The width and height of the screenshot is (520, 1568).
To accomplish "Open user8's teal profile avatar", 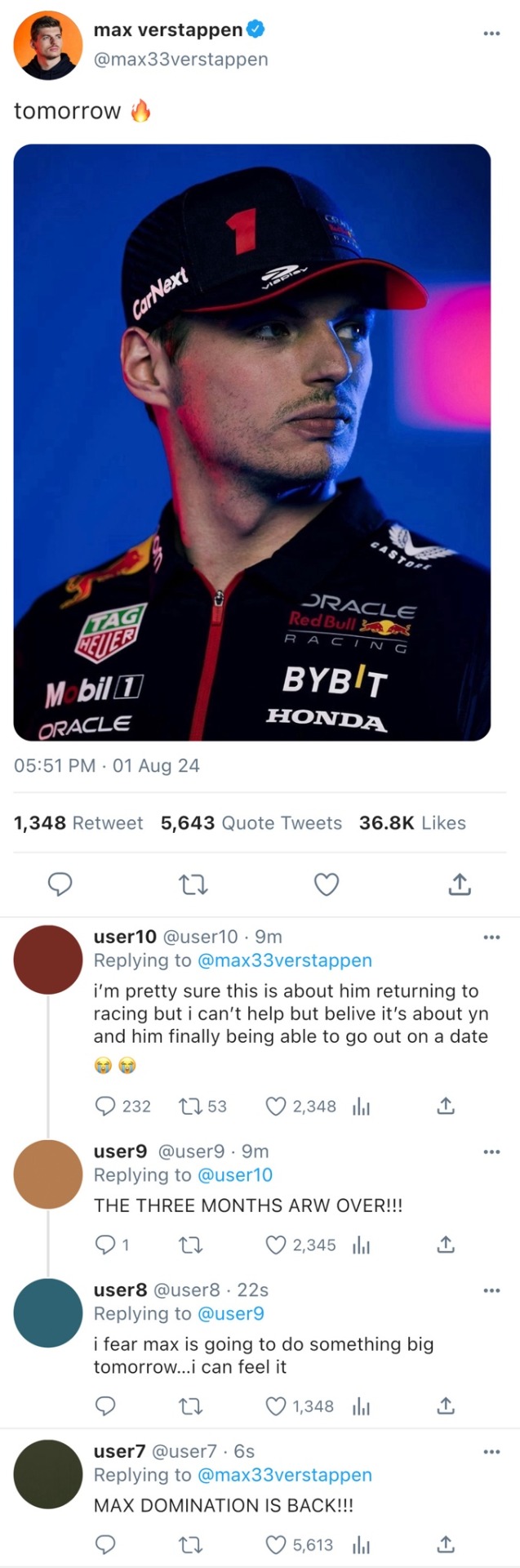I will (48, 1313).
